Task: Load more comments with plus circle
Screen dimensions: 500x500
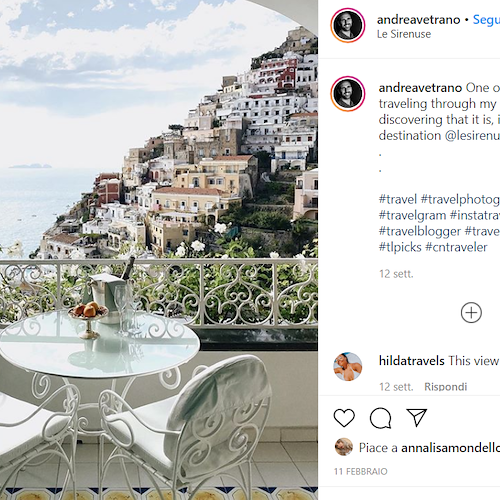Action: [x=471, y=313]
